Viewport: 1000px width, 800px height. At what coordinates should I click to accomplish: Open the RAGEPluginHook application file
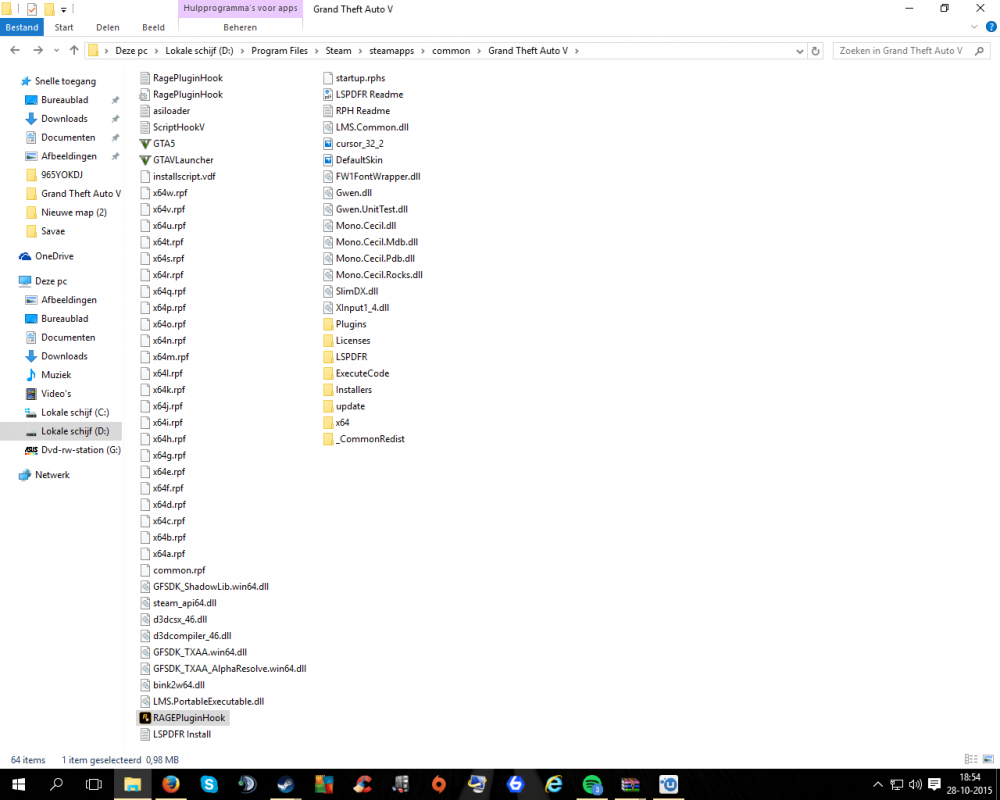pos(182,718)
